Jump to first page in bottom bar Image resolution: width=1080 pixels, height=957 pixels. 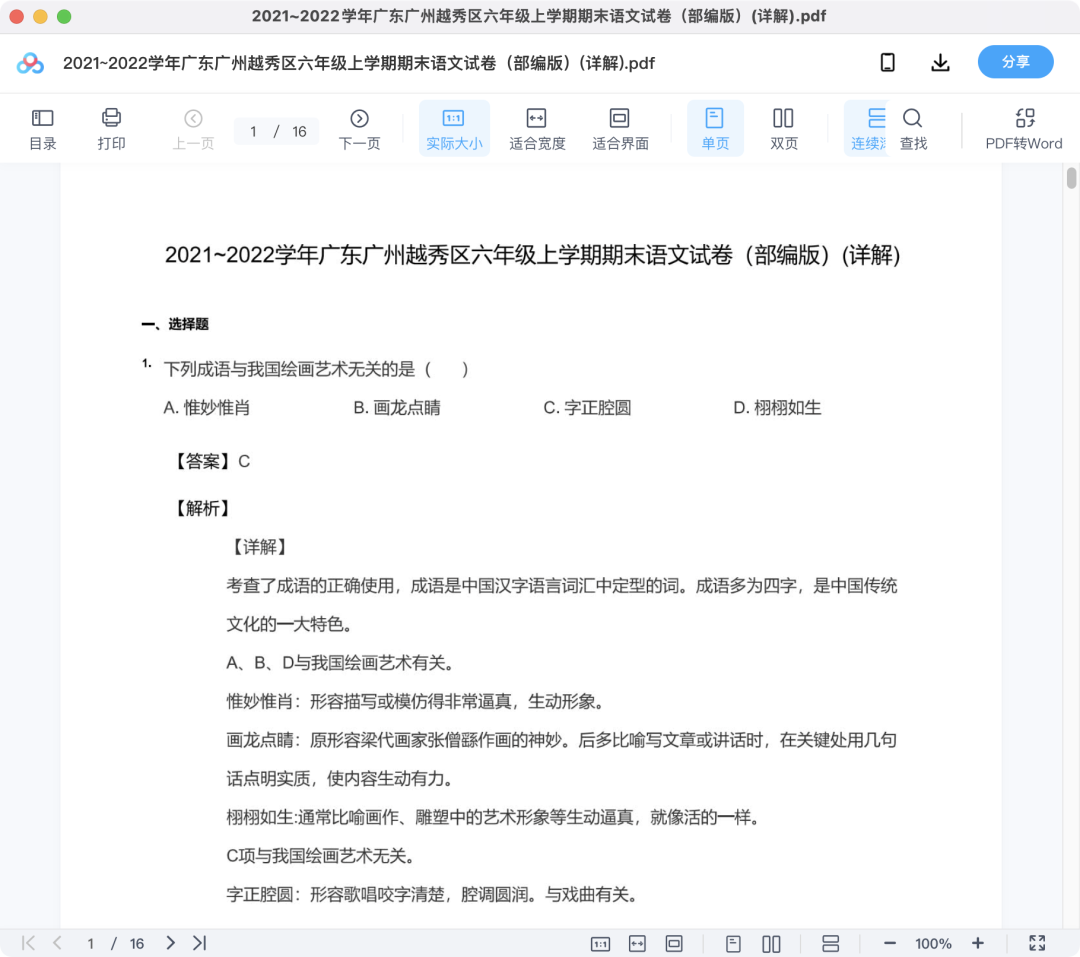tap(28, 943)
